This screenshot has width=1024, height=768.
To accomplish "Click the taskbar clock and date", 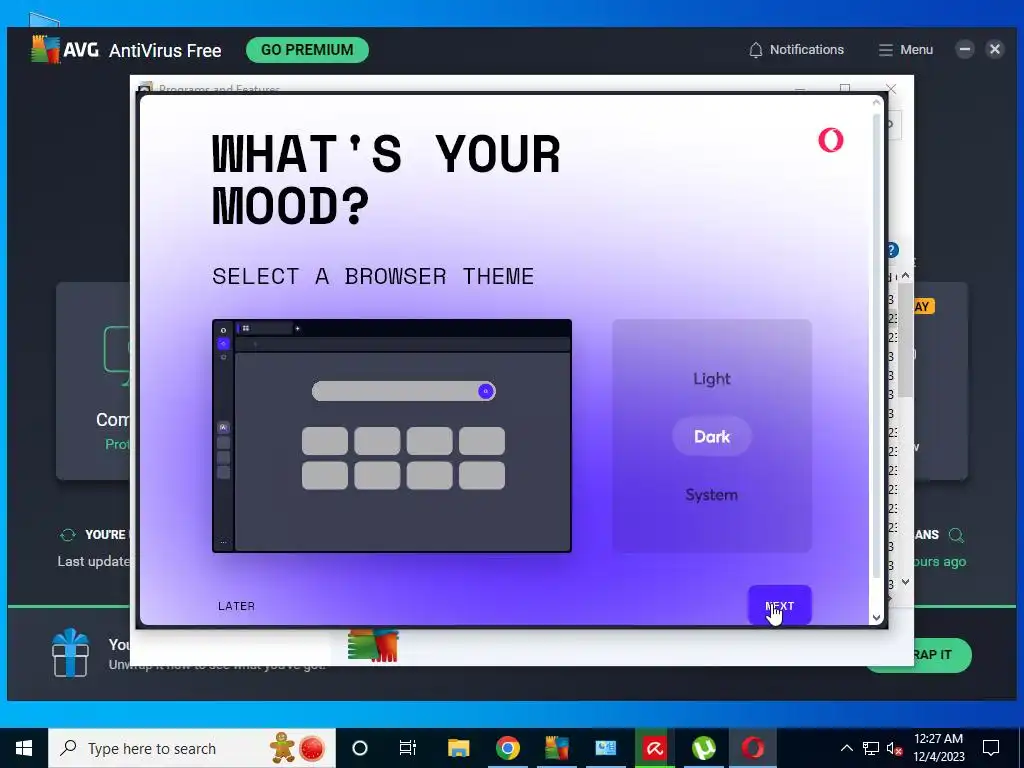I will pyautogui.click(x=938, y=748).
